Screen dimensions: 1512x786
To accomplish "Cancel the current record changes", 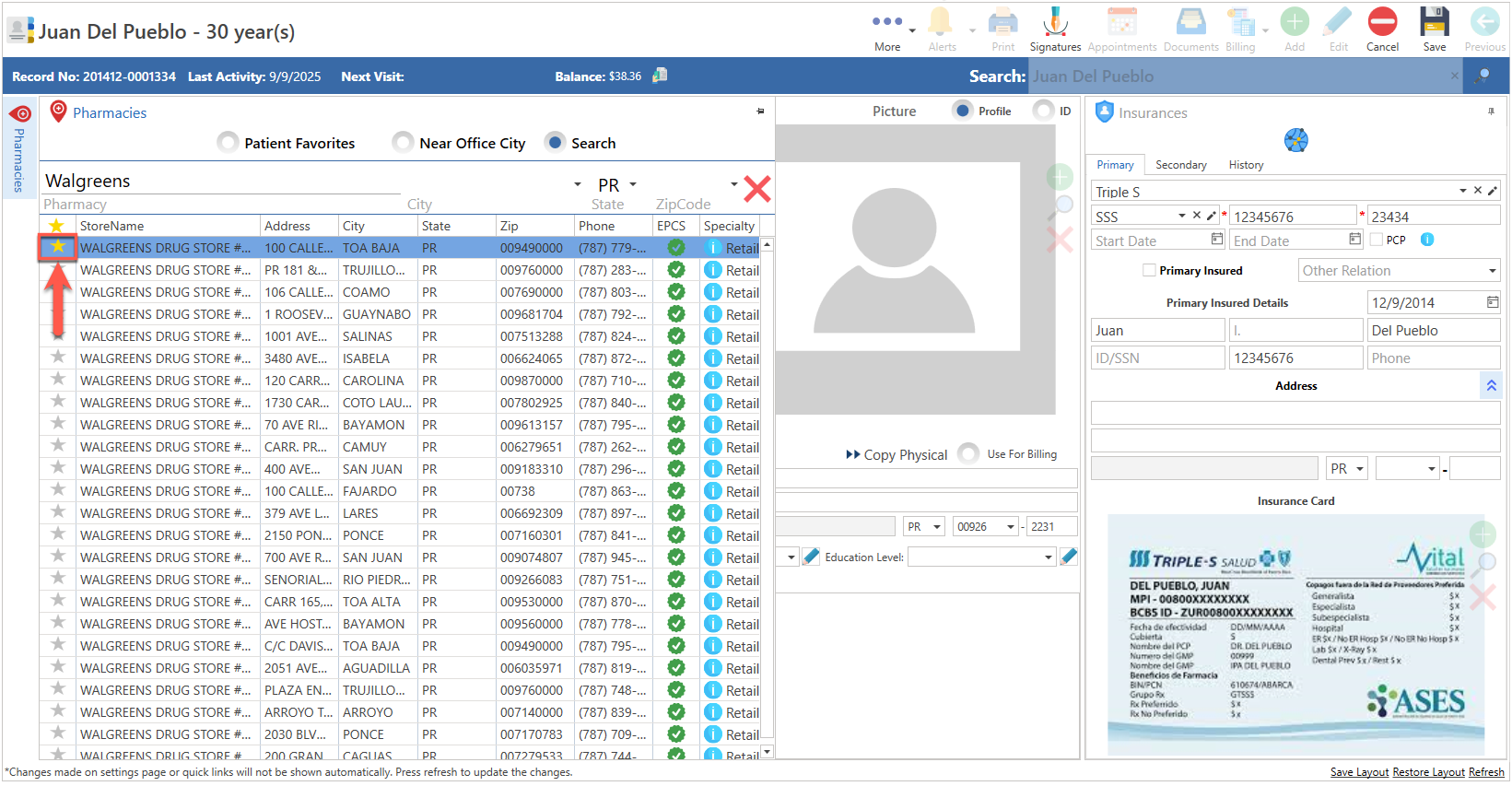I will point(1382,29).
